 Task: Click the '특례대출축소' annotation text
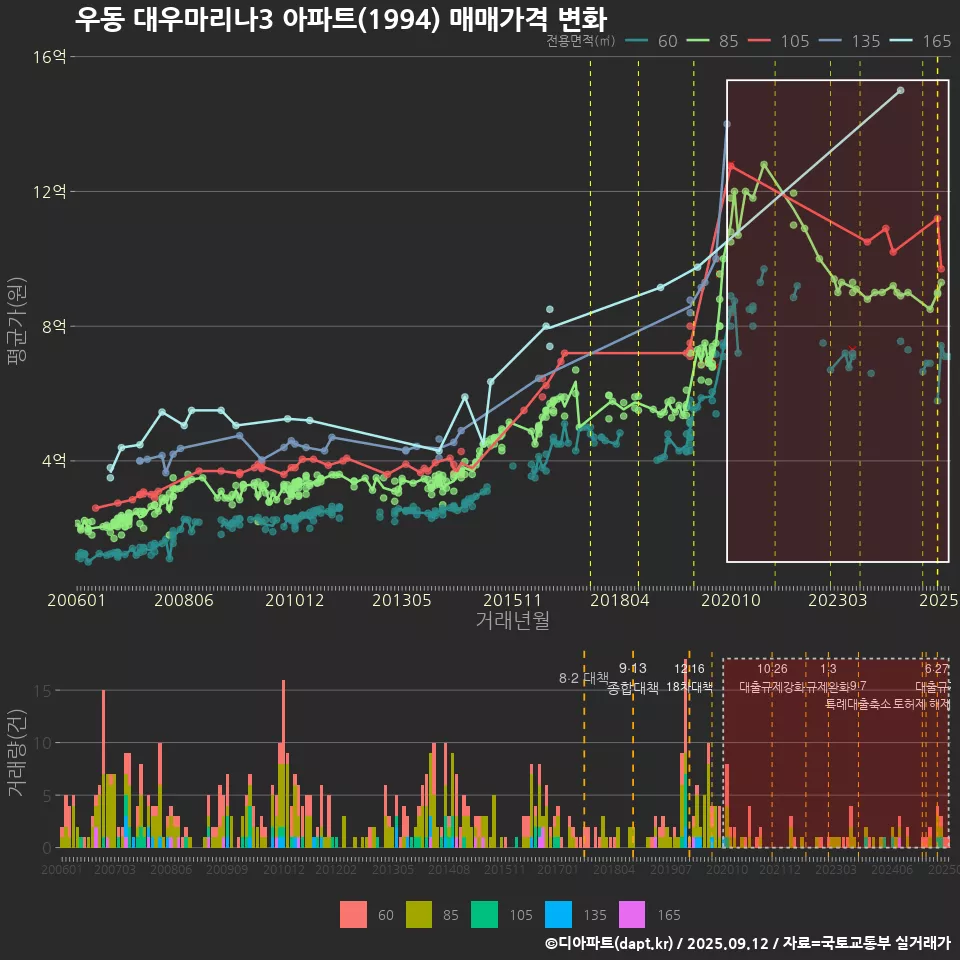[x=858, y=704]
